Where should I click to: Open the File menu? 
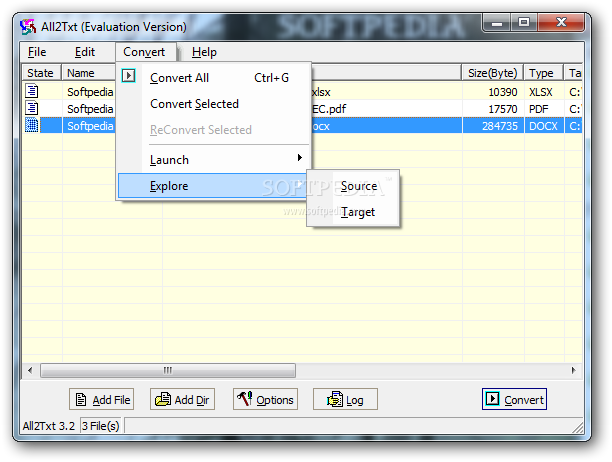tap(37, 52)
